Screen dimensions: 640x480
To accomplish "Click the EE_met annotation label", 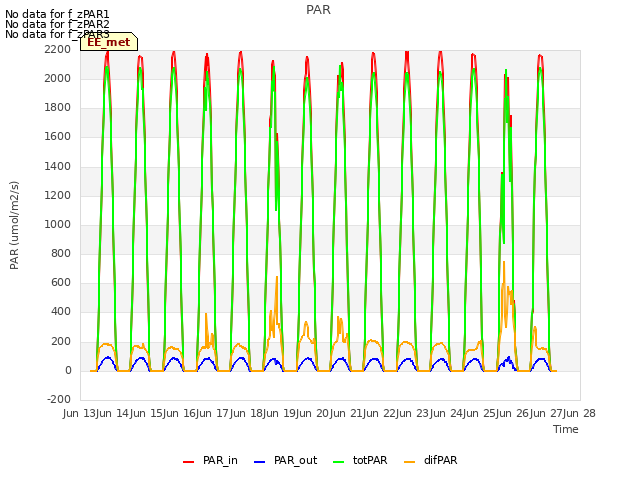I will tap(109, 42).
